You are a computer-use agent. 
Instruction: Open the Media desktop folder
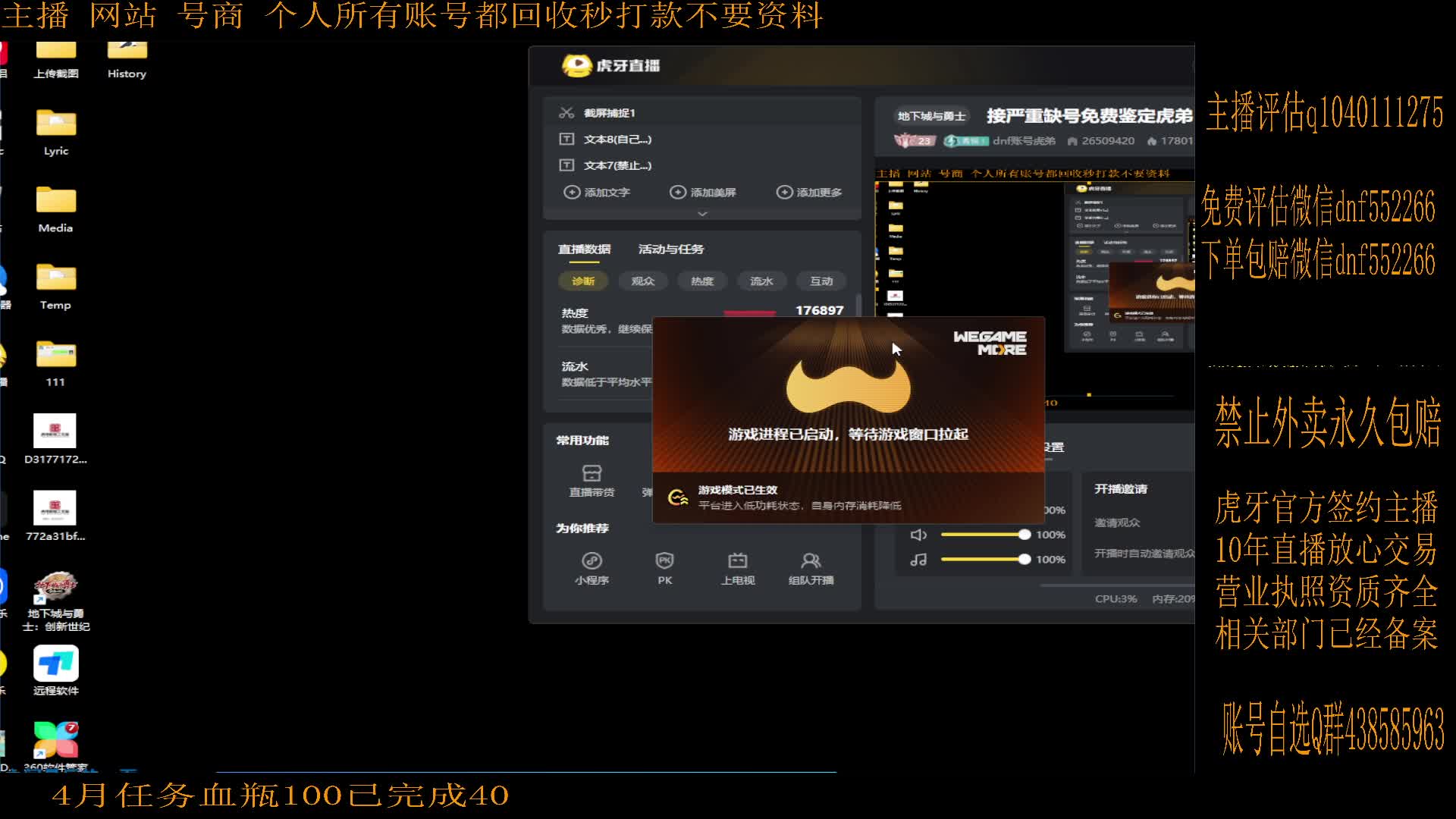click(x=56, y=209)
